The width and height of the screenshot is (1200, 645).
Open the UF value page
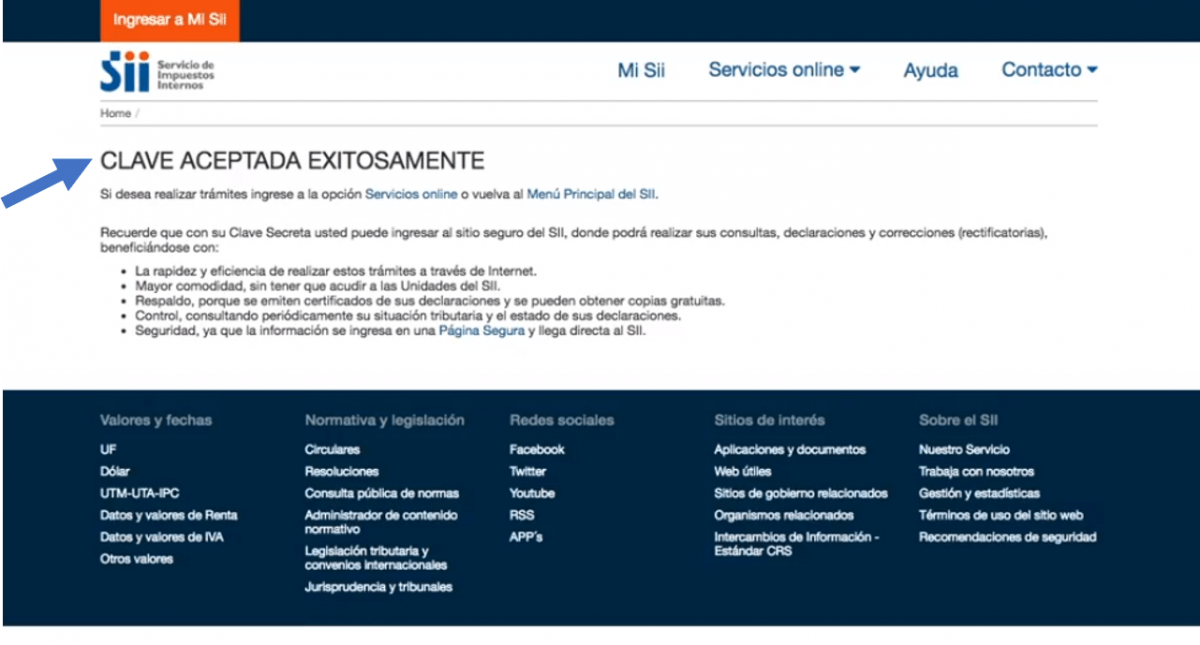(x=108, y=449)
